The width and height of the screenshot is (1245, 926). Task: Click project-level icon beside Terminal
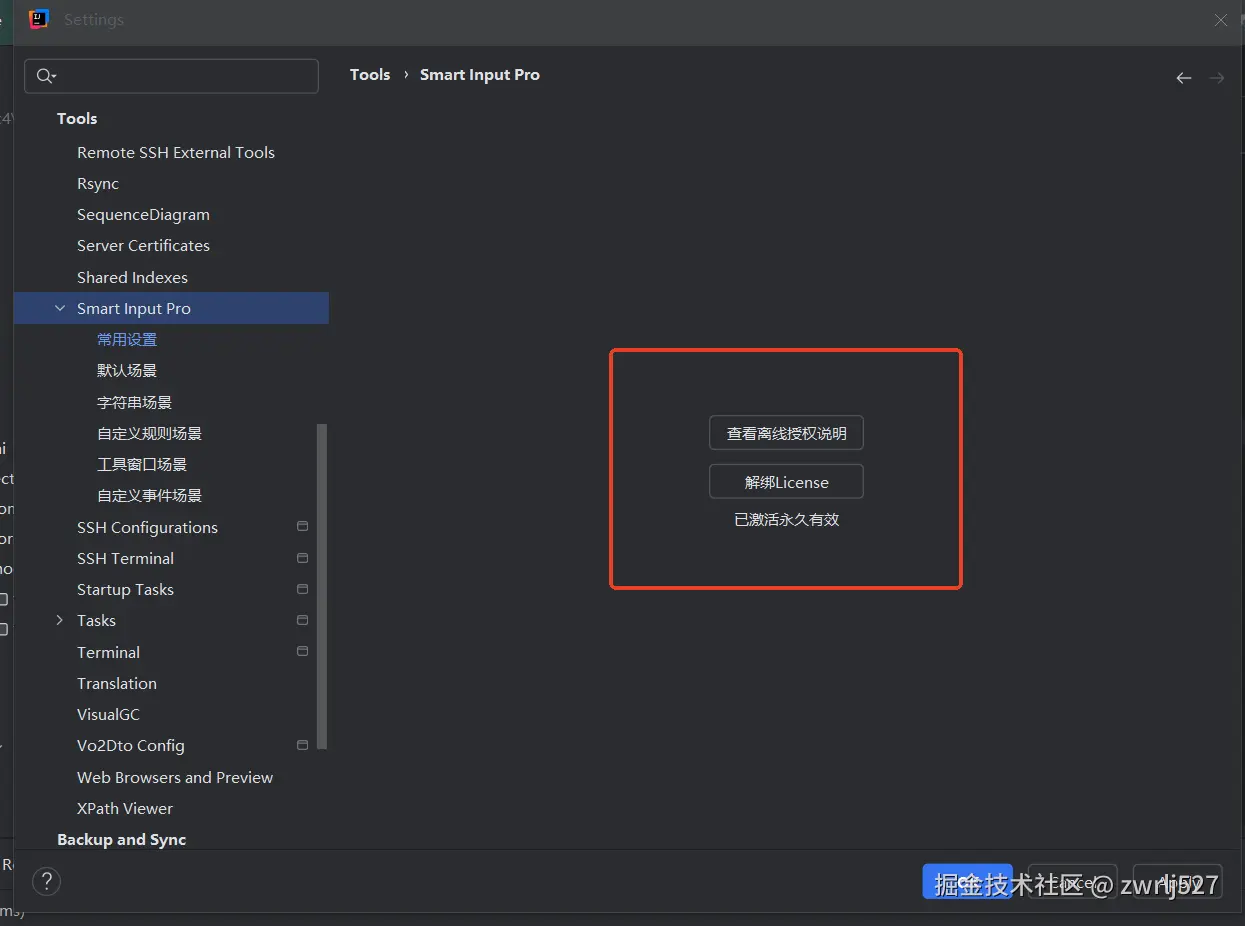[303, 651]
